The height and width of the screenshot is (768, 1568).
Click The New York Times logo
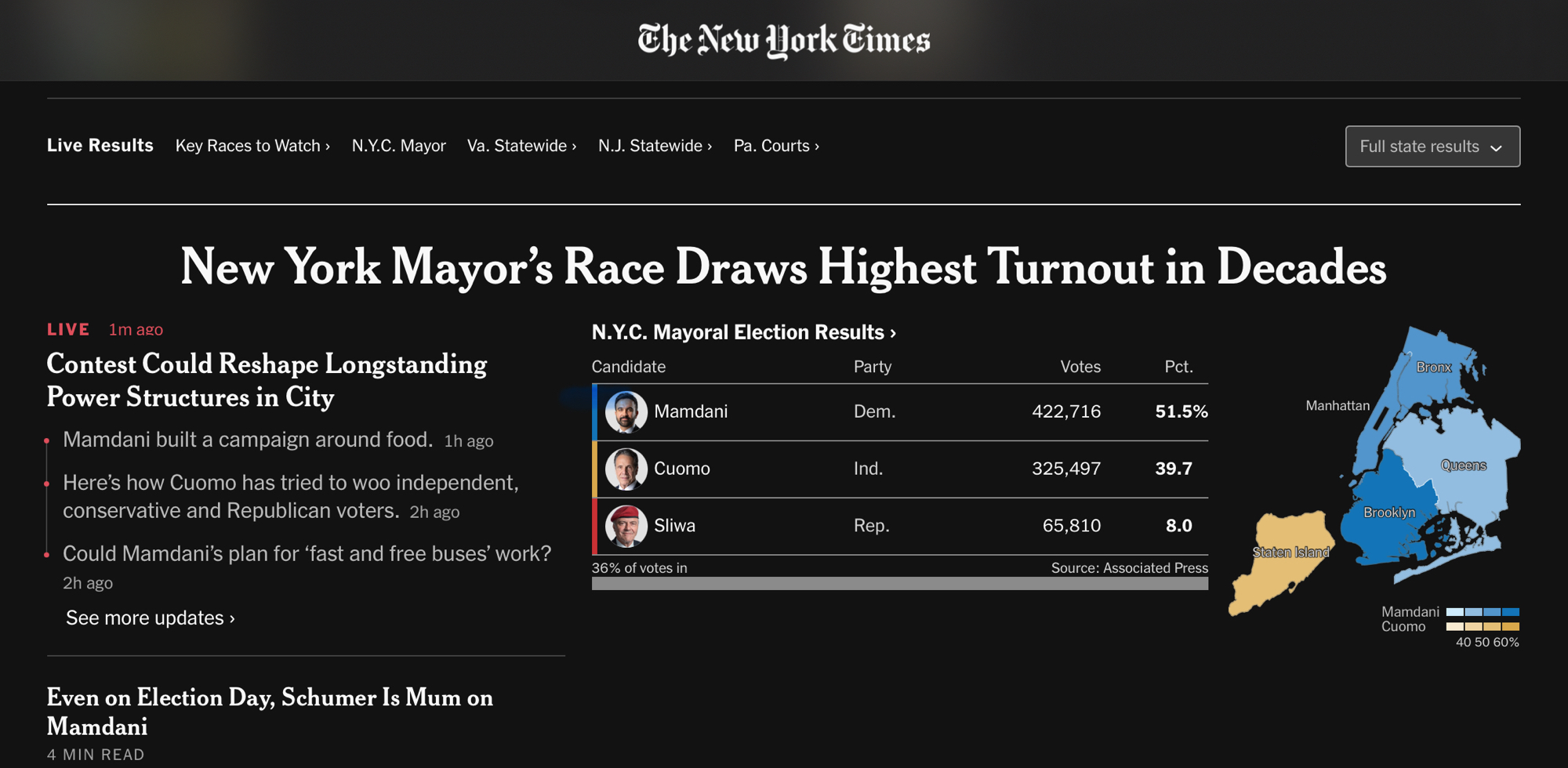(x=784, y=40)
